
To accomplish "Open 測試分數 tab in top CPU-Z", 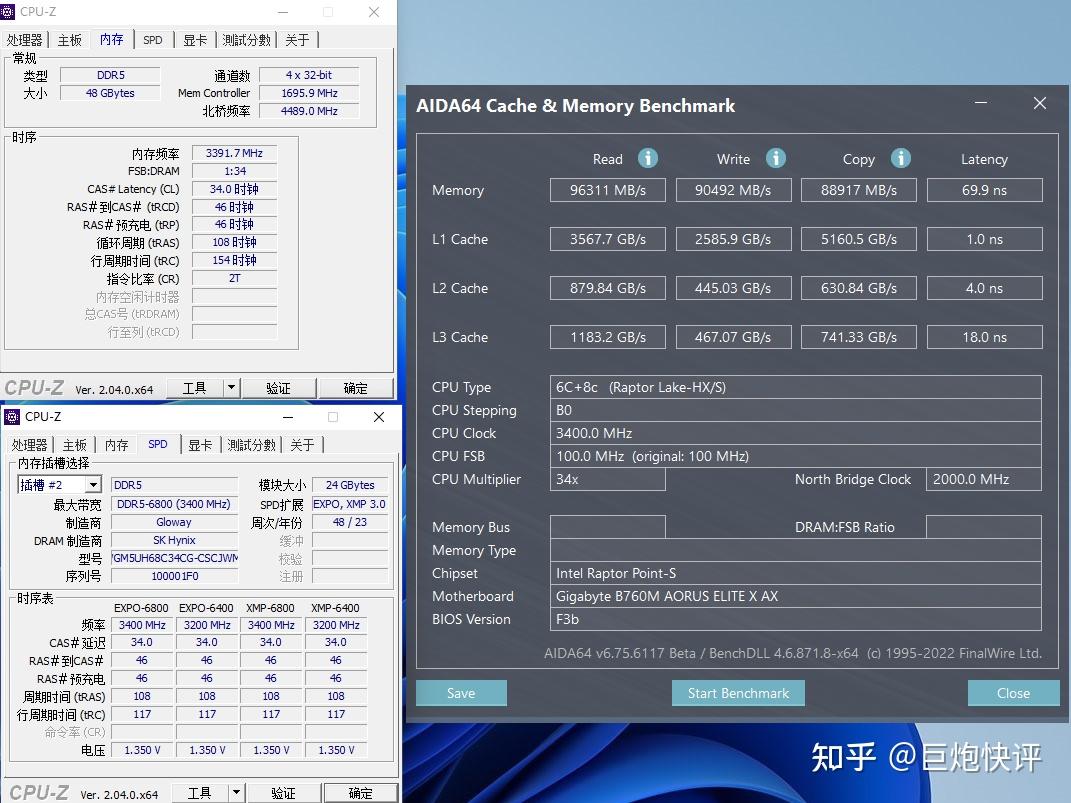I will (247, 40).
